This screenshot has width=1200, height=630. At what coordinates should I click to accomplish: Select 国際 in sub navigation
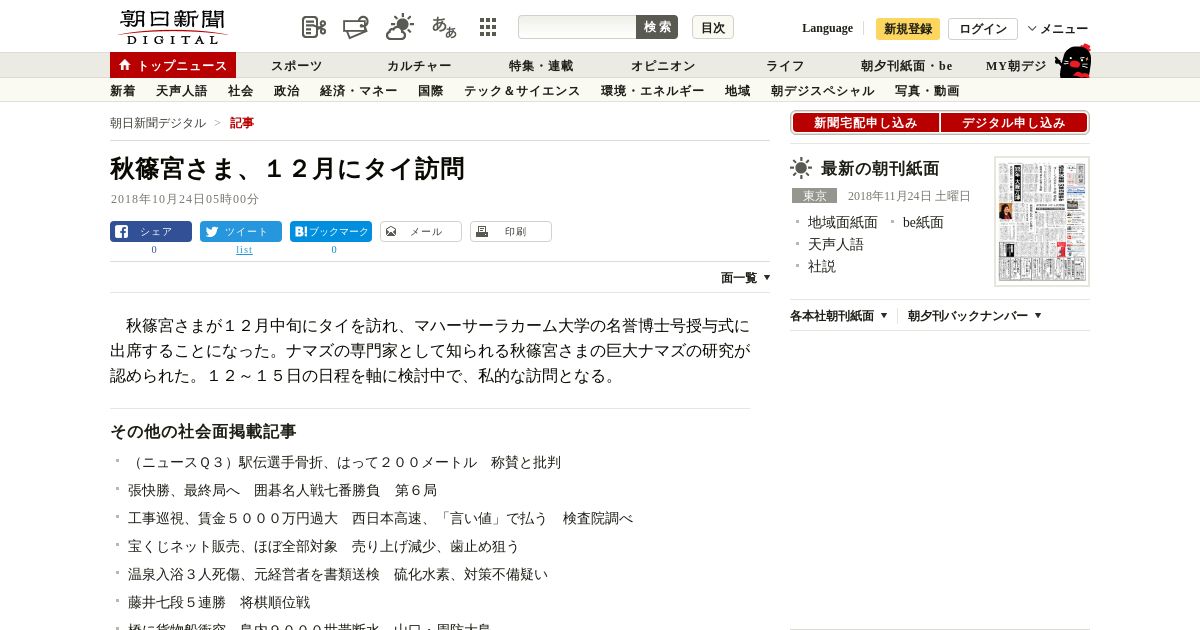pyautogui.click(x=431, y=91)
